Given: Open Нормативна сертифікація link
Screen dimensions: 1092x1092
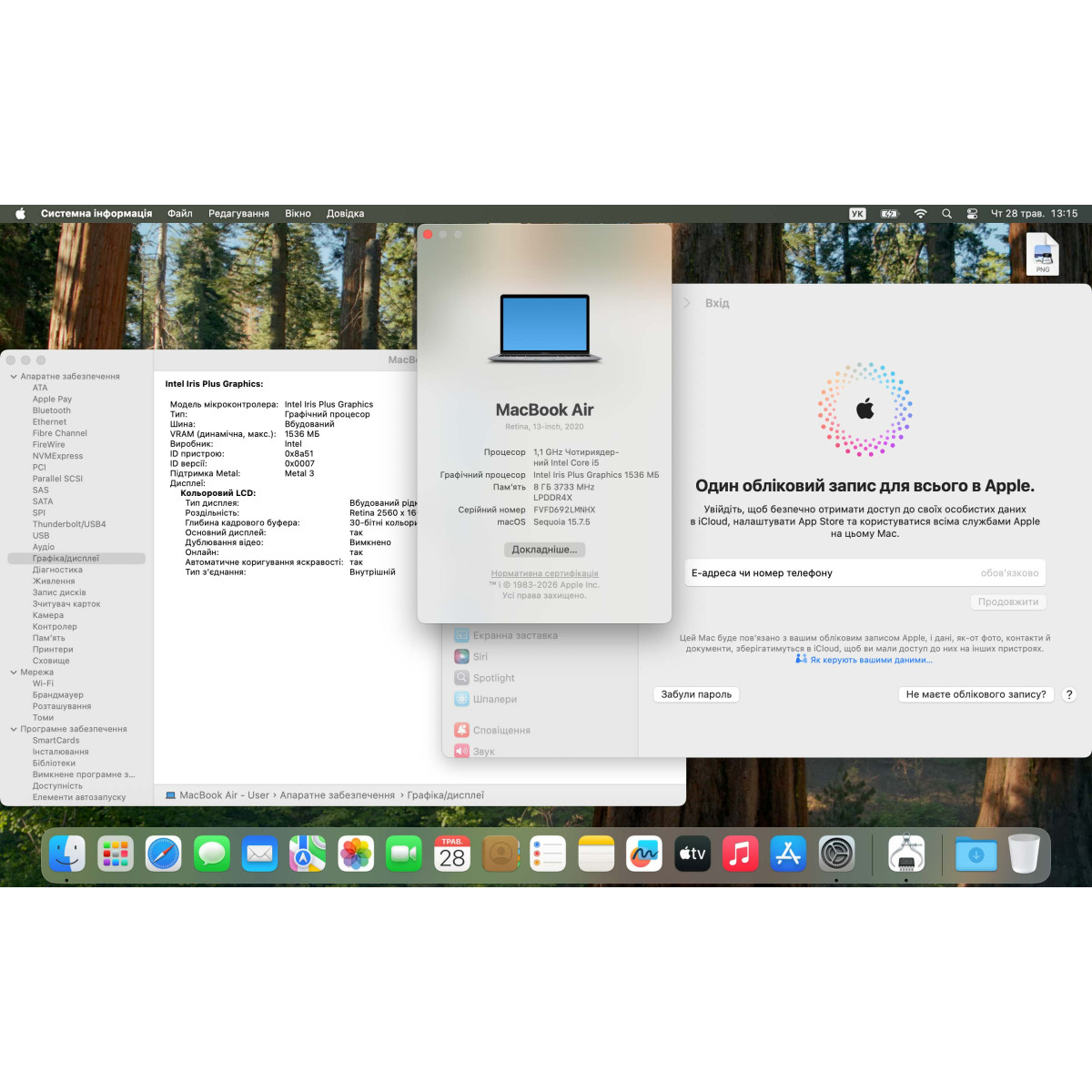Looking at the screenshot, I should coord(544,573).
